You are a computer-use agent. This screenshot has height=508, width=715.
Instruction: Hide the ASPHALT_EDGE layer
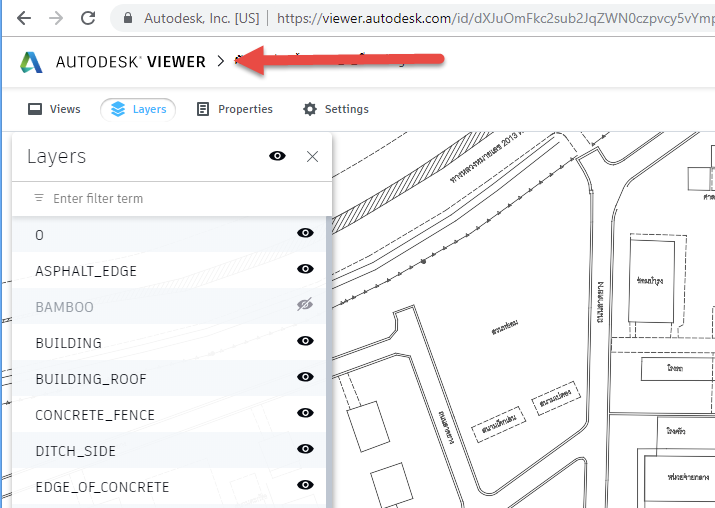tap(305, 269)
